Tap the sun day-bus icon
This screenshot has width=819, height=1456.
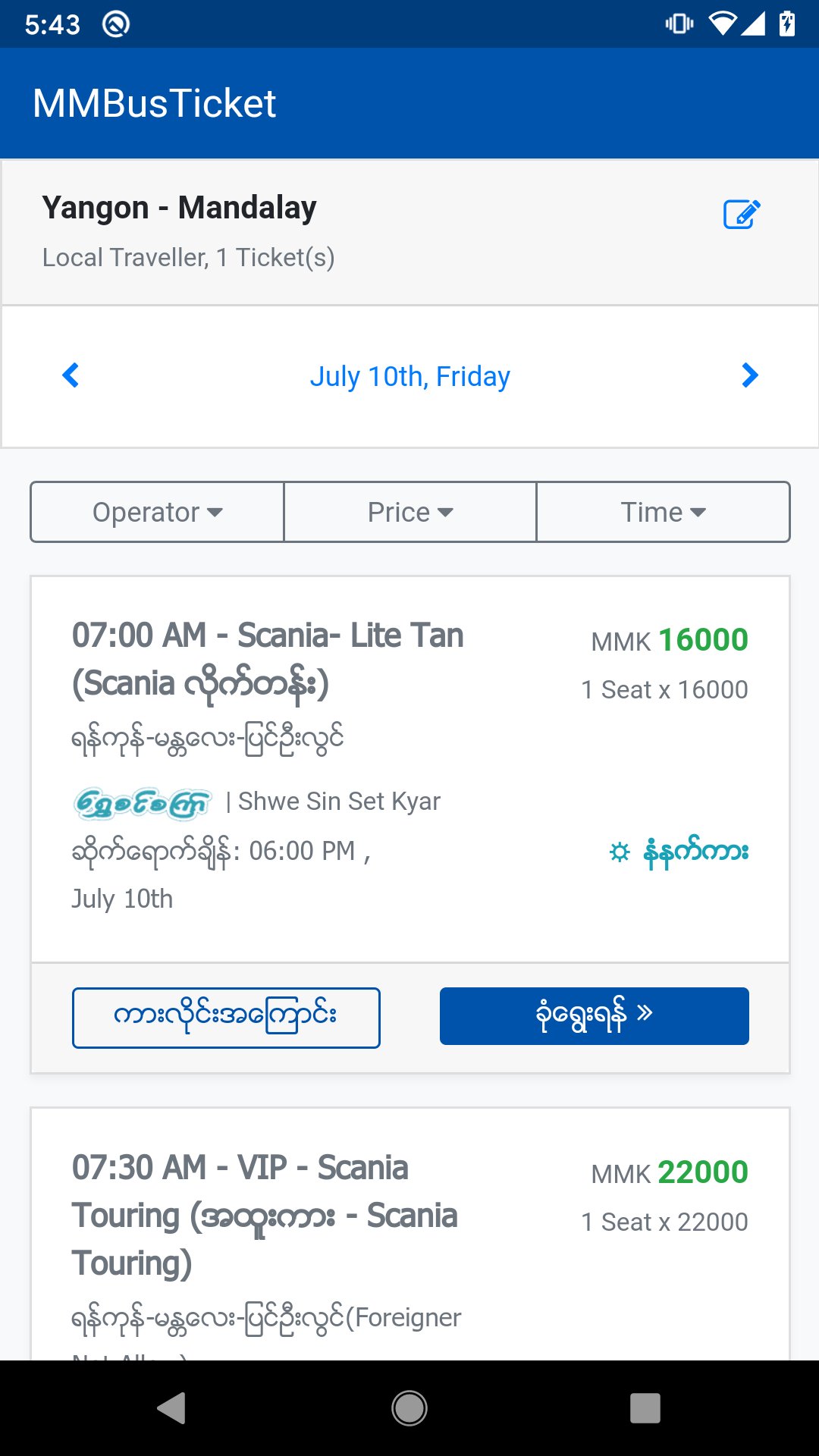tap(620, 852)
